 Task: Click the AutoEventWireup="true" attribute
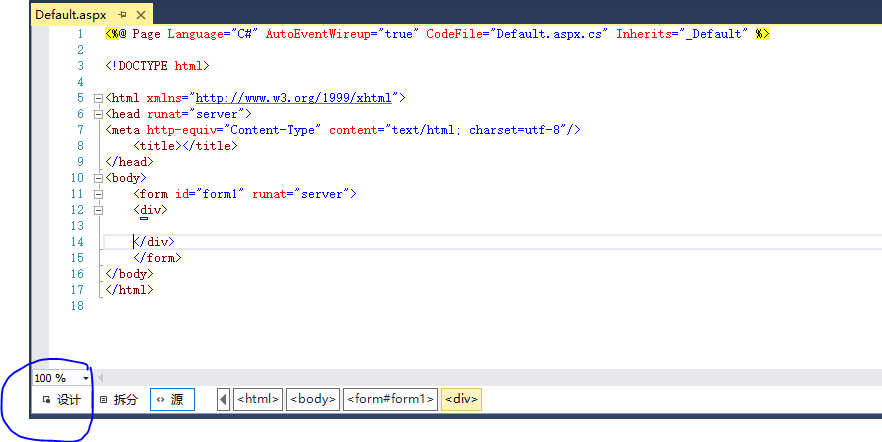pos(343,34)
